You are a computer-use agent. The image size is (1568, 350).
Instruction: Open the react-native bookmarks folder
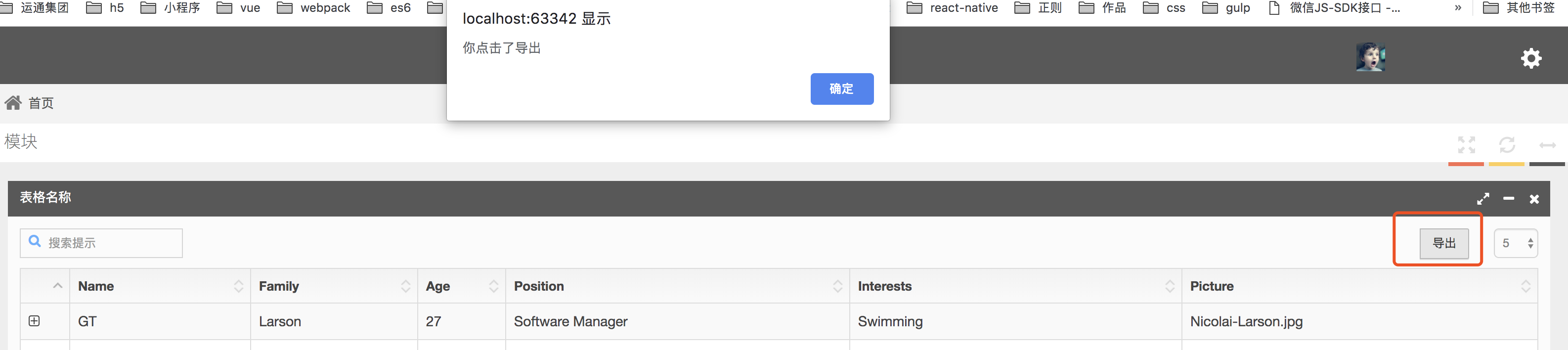pyautogui.click(x=952, y=8)
